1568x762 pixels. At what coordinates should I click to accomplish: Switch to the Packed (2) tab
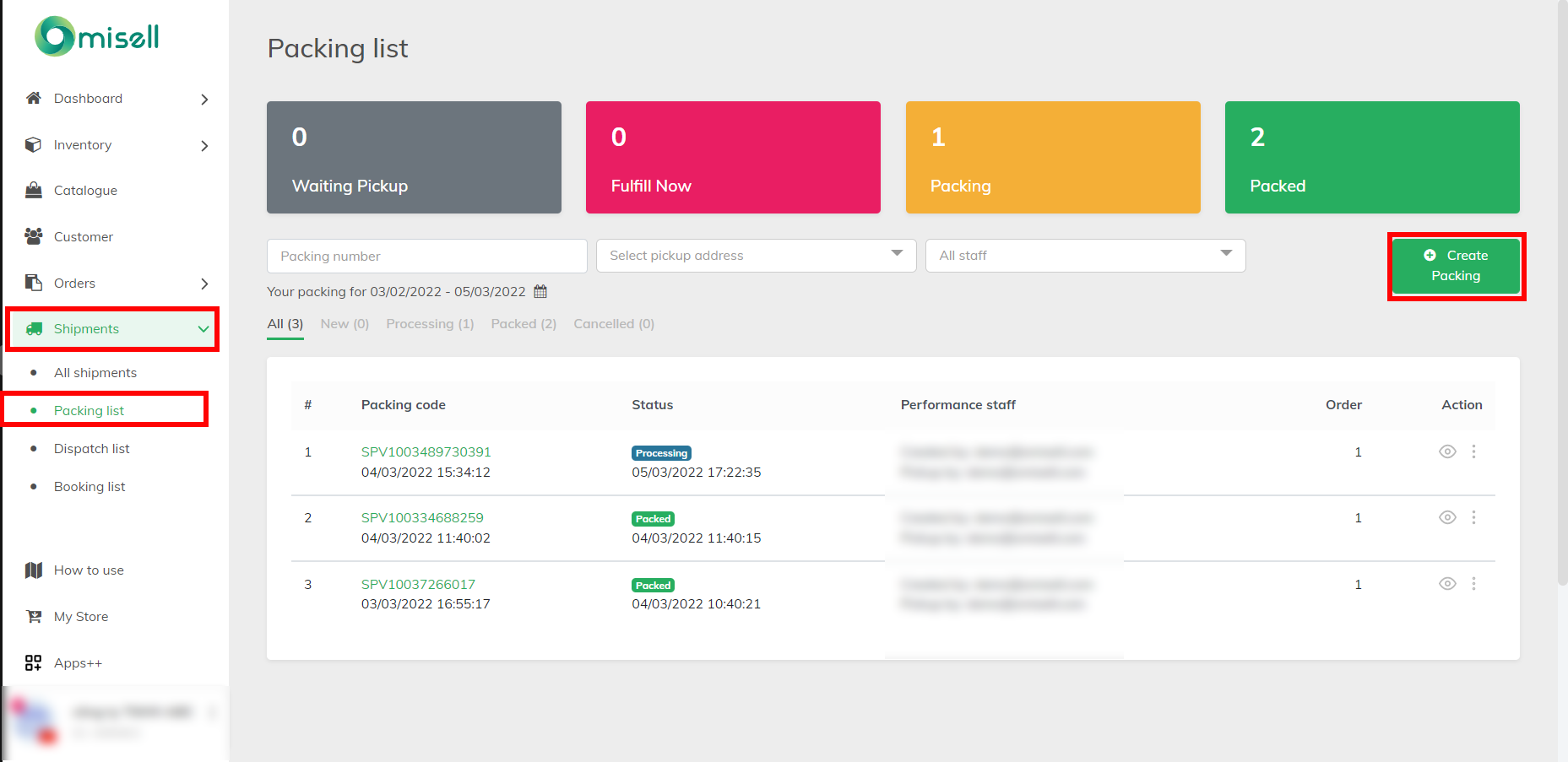(x=524, y=324)
